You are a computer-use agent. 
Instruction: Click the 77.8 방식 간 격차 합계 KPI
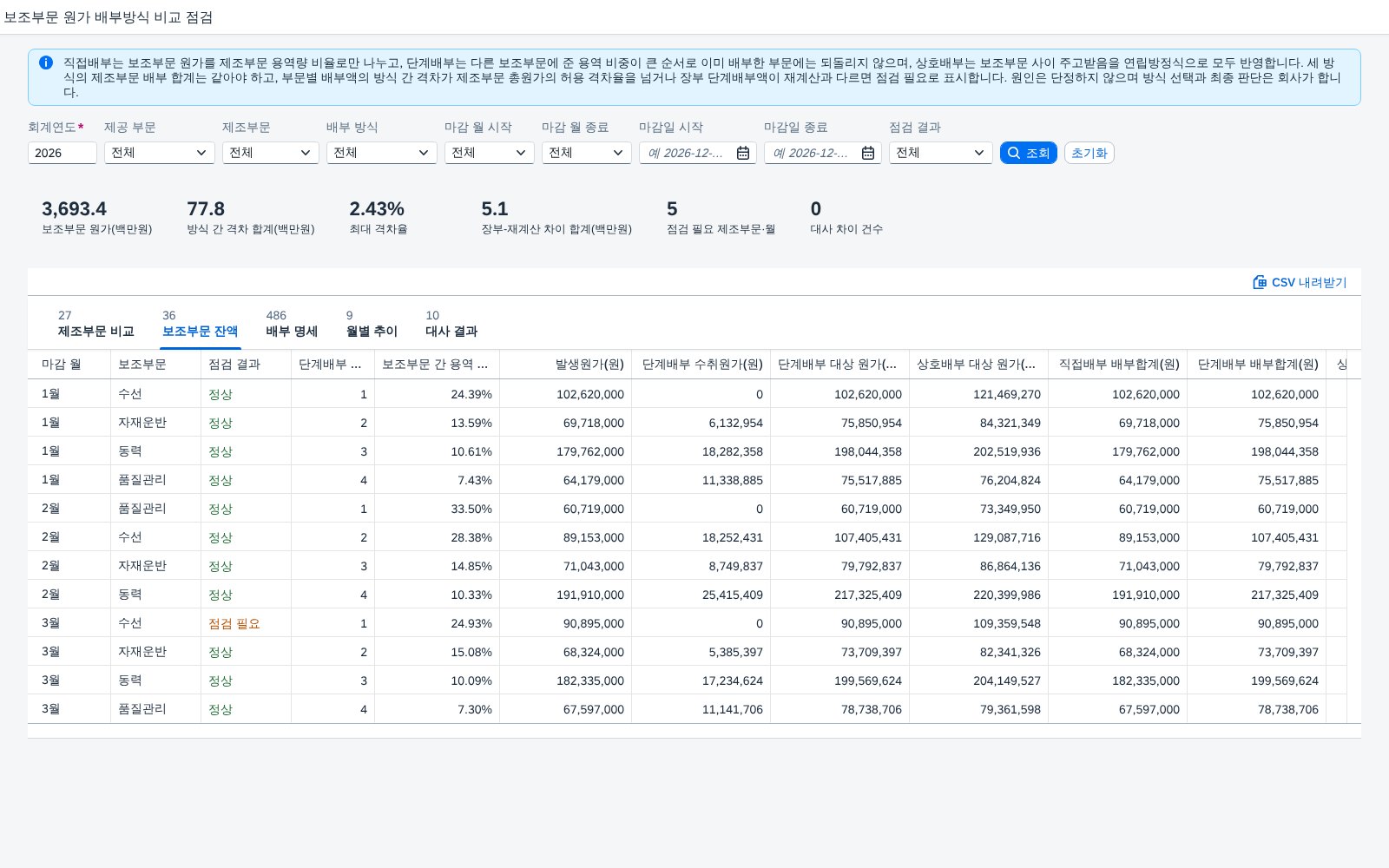coord(251,217)
